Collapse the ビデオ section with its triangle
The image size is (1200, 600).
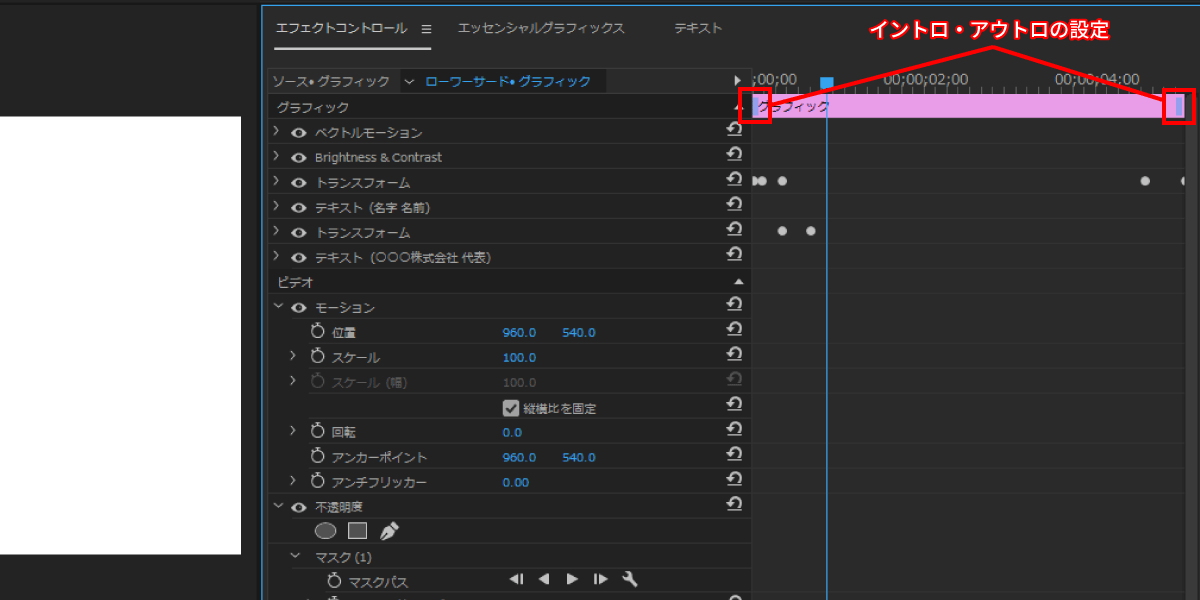pos(739,282)
